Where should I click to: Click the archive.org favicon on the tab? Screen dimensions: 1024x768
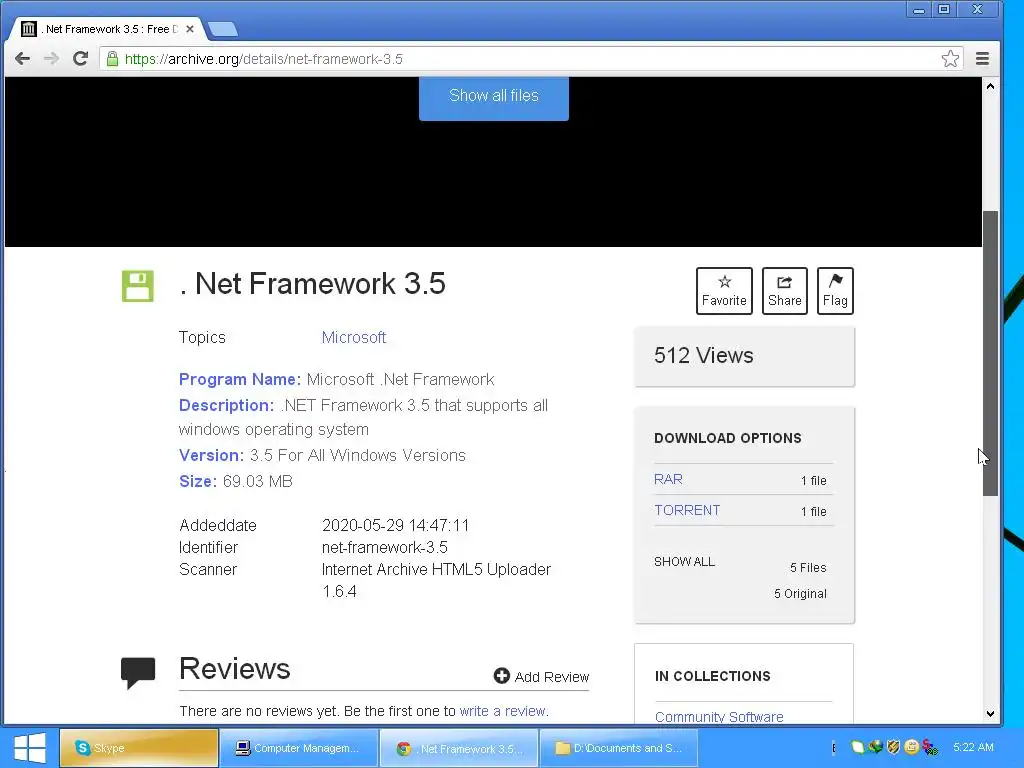coord(28,29)
